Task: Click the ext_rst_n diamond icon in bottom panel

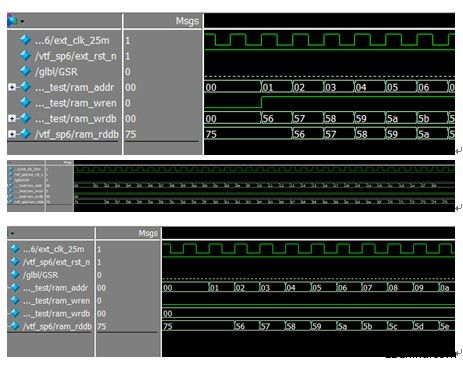Action: pyautogui.click(x=15, y=261)
